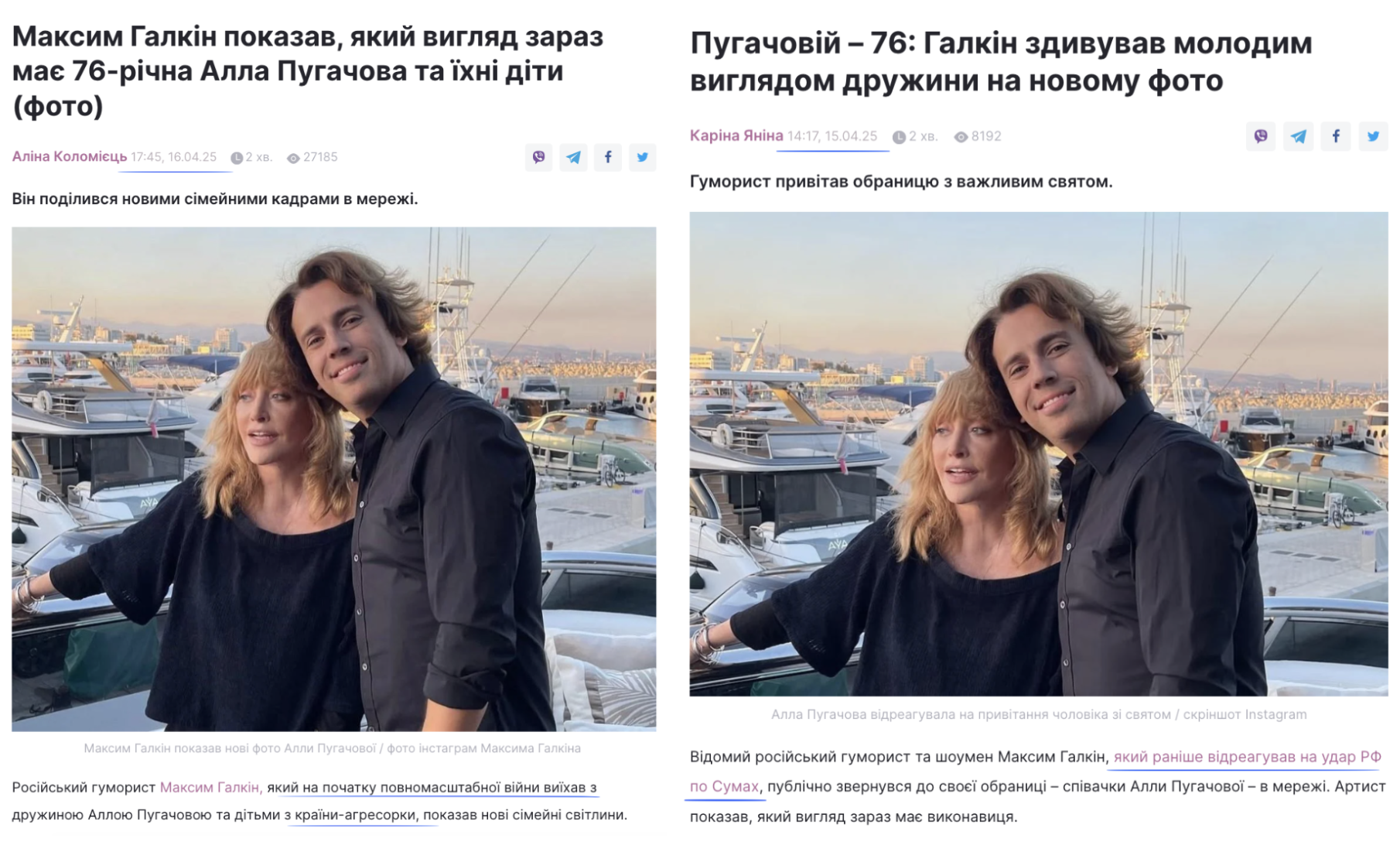1400x845 pixels.
Task: Share right article on Facebook
Action: pos(1336,136)
